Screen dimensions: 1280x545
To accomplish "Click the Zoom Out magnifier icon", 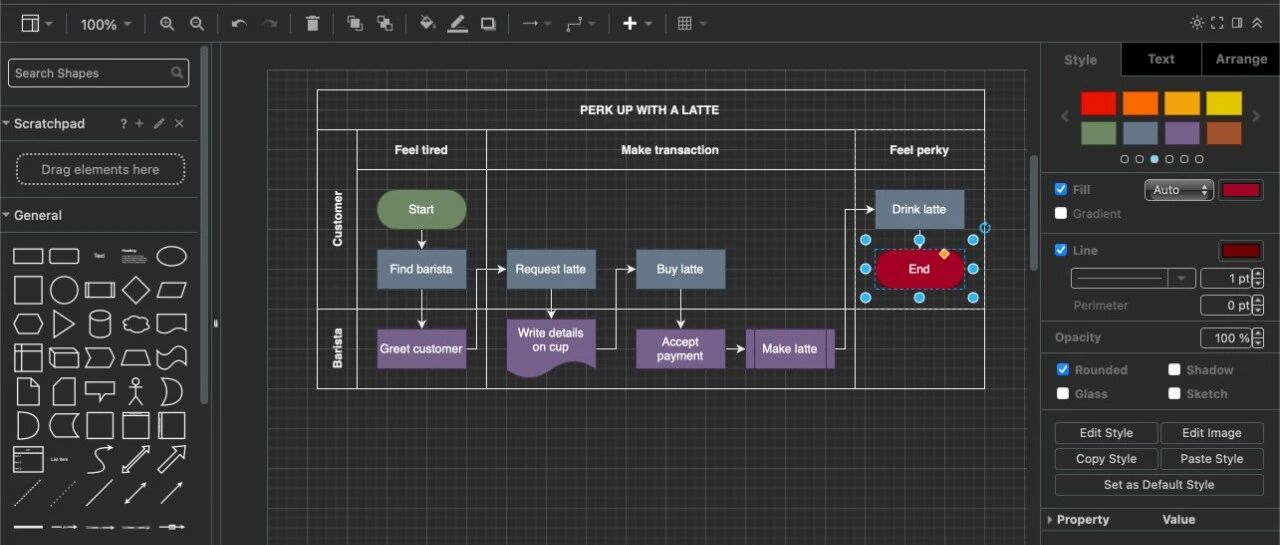I will point(197,23).
